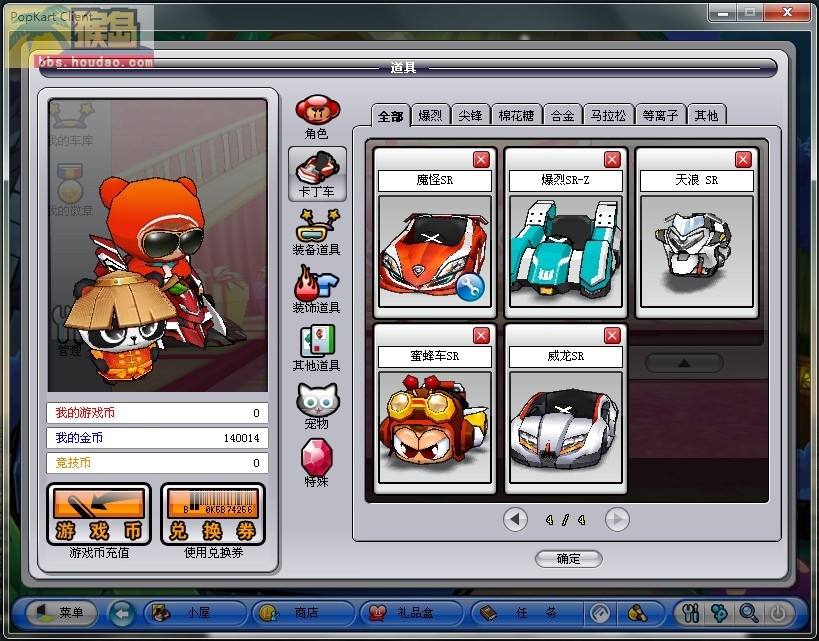Open 使用兑换券 redeem voucher

tap(213, 515)
